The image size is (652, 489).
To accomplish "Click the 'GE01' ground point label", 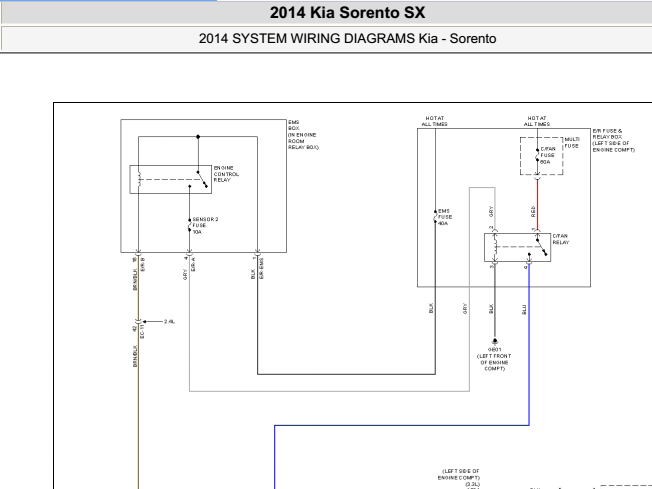I will coord(494,350).
